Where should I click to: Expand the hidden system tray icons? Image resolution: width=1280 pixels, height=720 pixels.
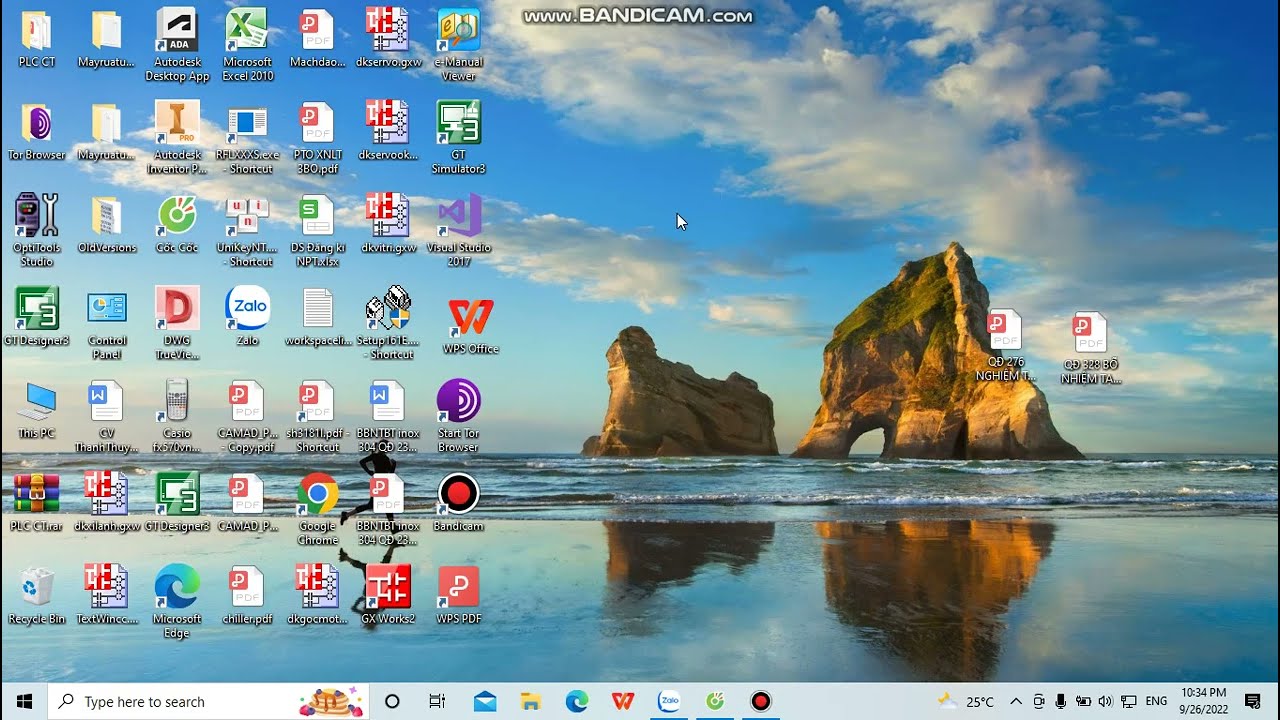(x=1016, y=701)
